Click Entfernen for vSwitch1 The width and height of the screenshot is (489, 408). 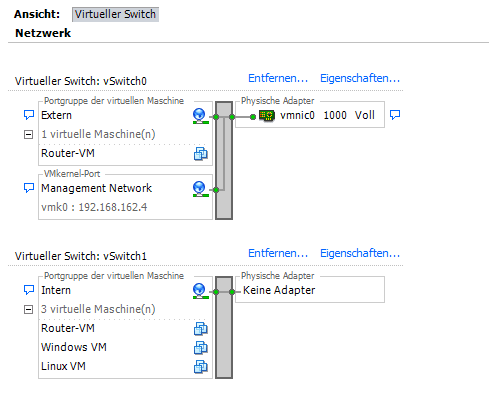pos(278,253)
